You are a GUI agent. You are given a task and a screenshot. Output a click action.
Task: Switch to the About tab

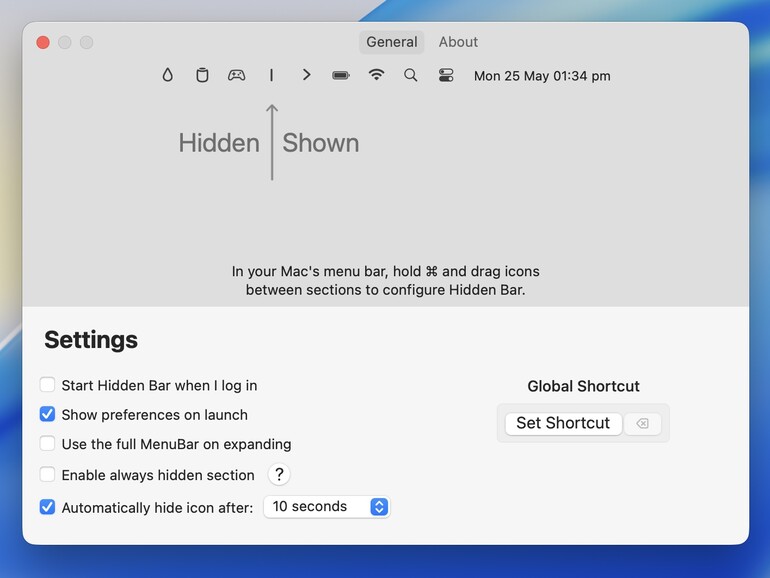coord(458,42)
